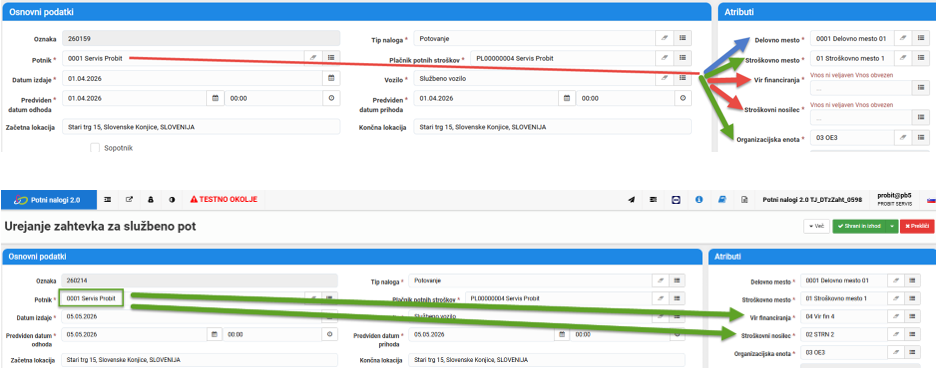Open Potni nalogi 2.0 home logo
Screen dimensions: 936x373
pyautogui.click(x=49, y=200)
